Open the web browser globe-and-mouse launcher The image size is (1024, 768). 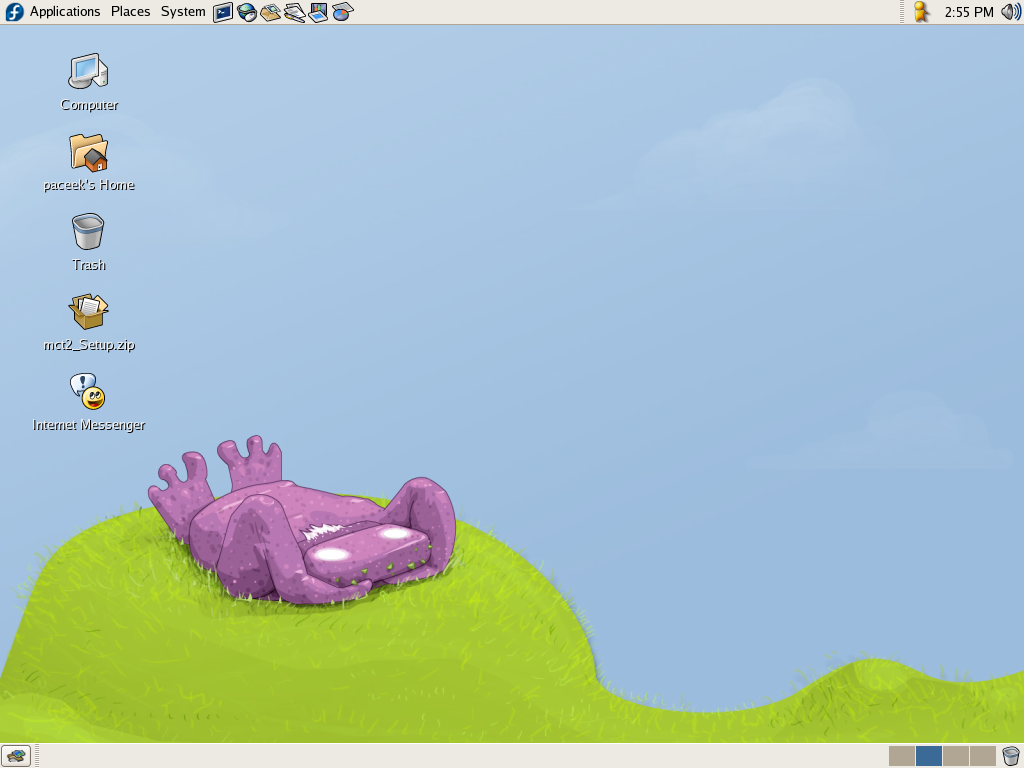(247, 12)
